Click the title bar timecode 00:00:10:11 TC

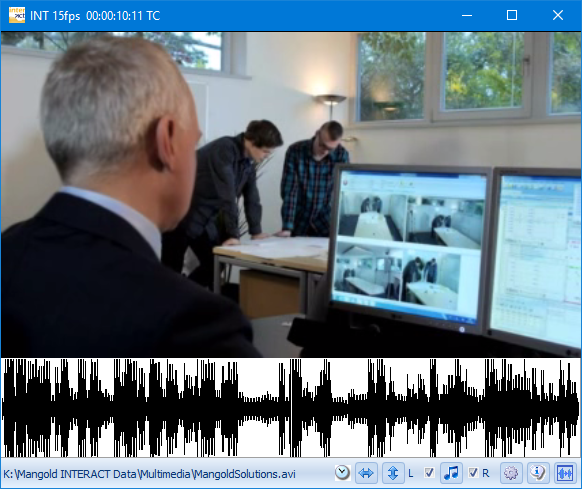point(123,16)
